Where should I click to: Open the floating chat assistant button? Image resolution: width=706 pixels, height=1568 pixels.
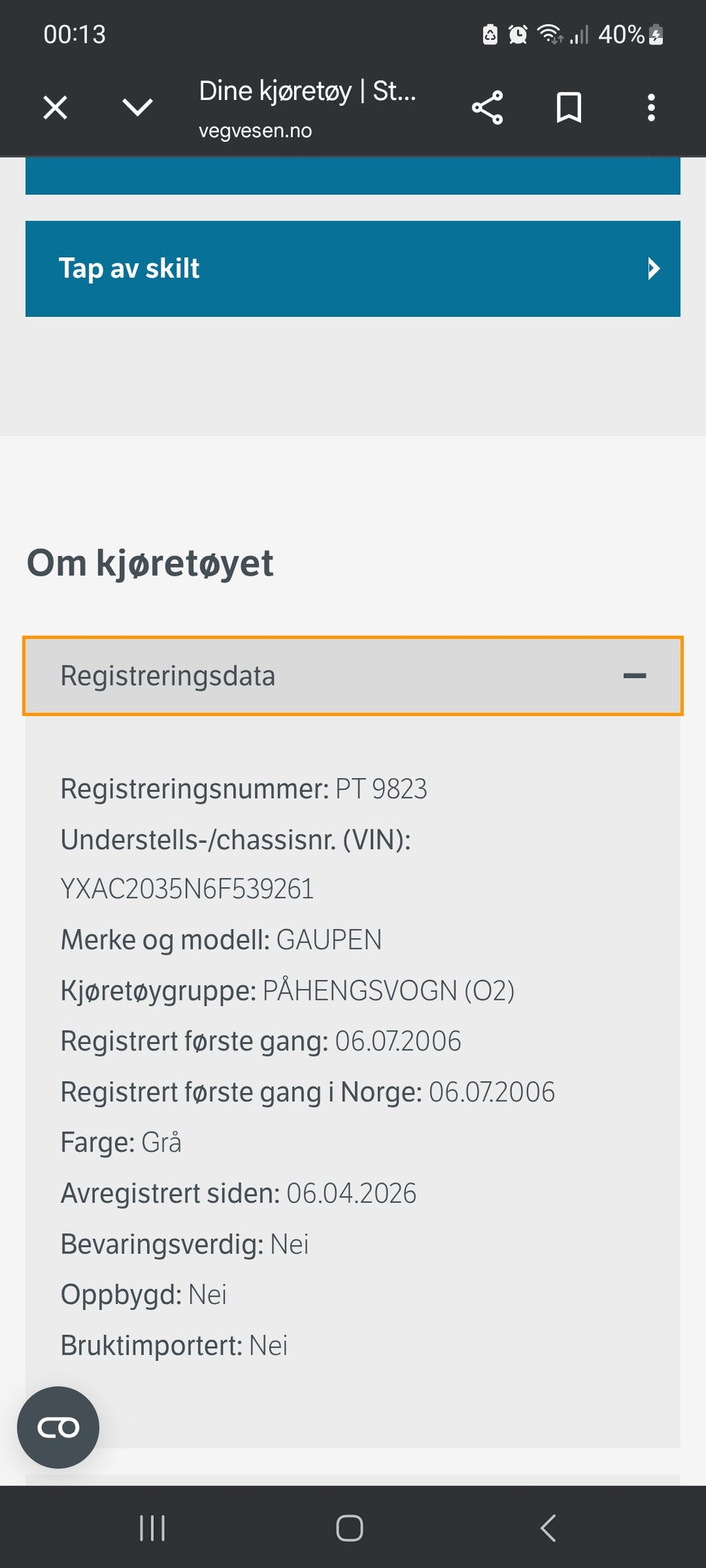[x=58, y=1428]
